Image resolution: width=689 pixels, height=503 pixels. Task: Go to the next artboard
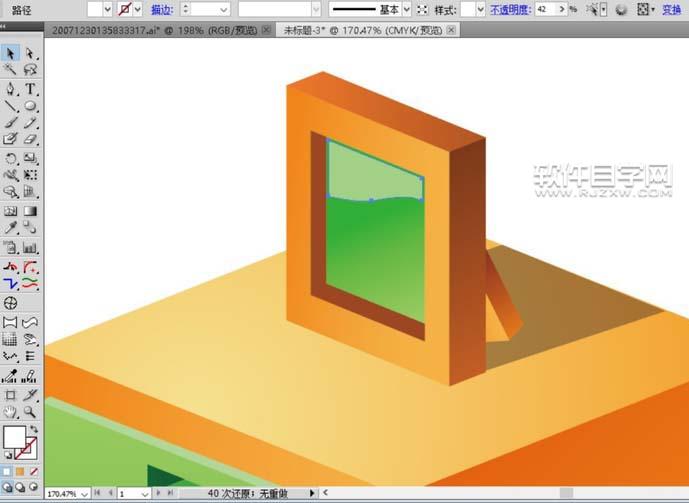[158, 493]
